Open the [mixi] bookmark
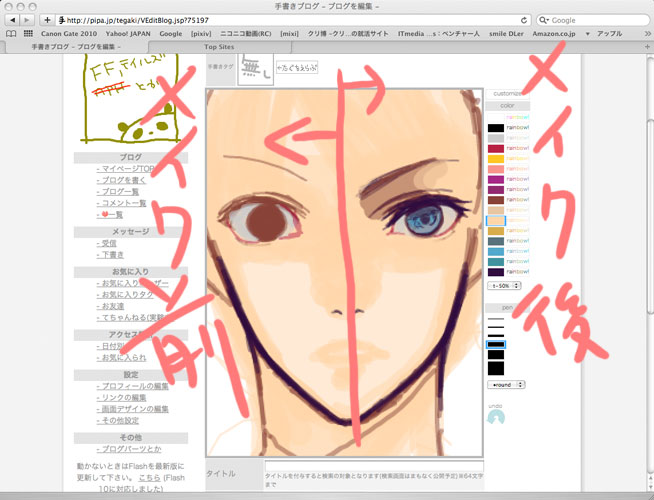Image resolution: width=654 pixels, height=500 pixels. [289, 33]
